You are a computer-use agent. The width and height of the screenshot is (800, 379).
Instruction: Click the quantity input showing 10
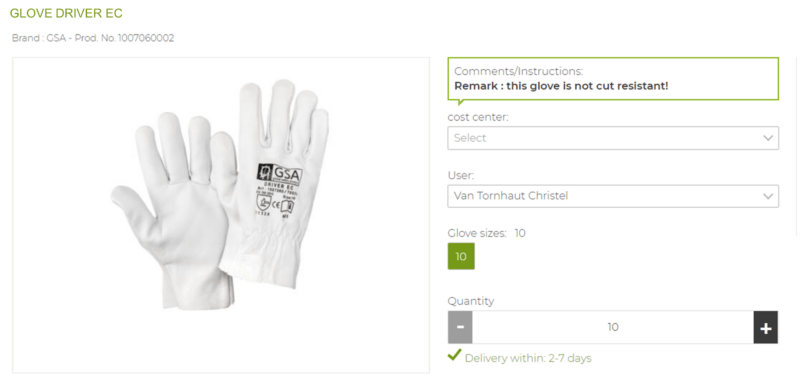(613, 327)
